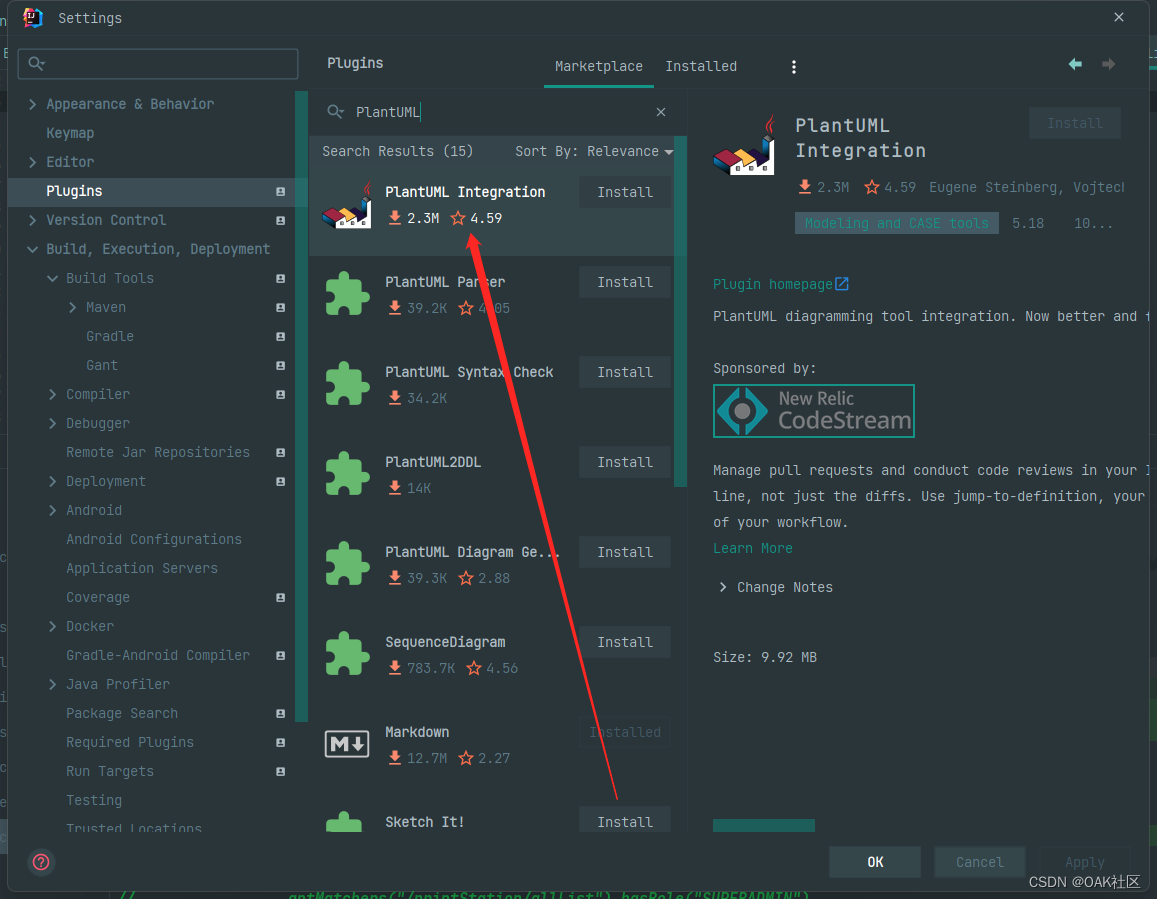
Task: Go back with the left arrow icon
Action: [1075, 64]
